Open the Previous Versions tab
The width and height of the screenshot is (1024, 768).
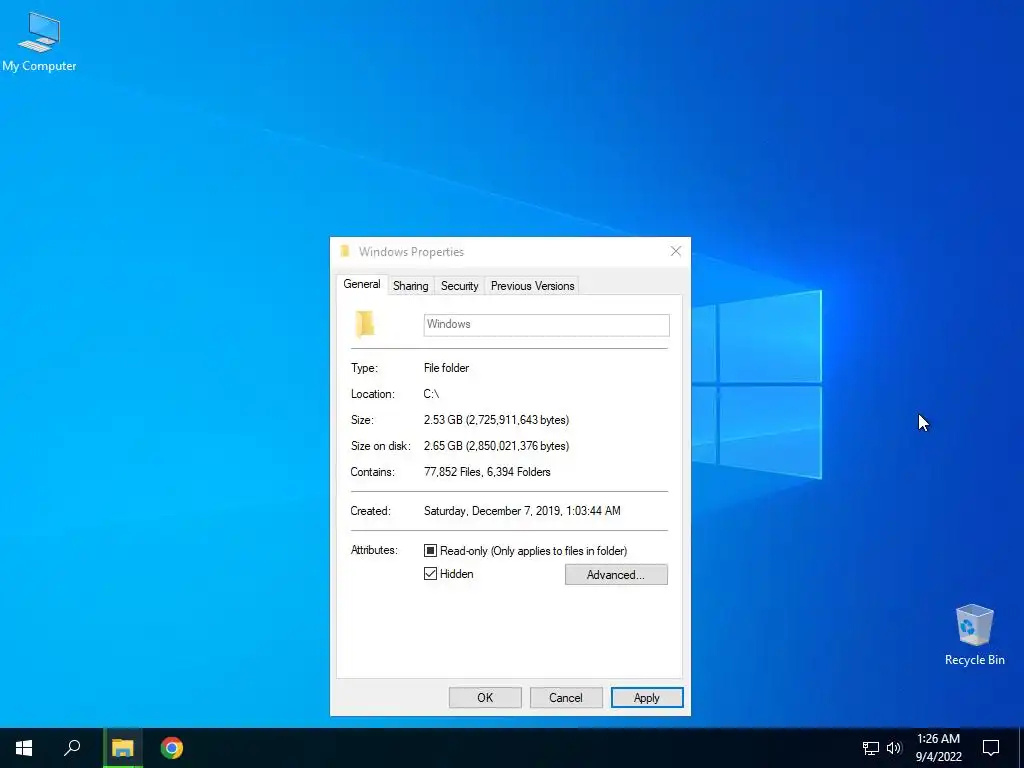(x=532, y=286)
